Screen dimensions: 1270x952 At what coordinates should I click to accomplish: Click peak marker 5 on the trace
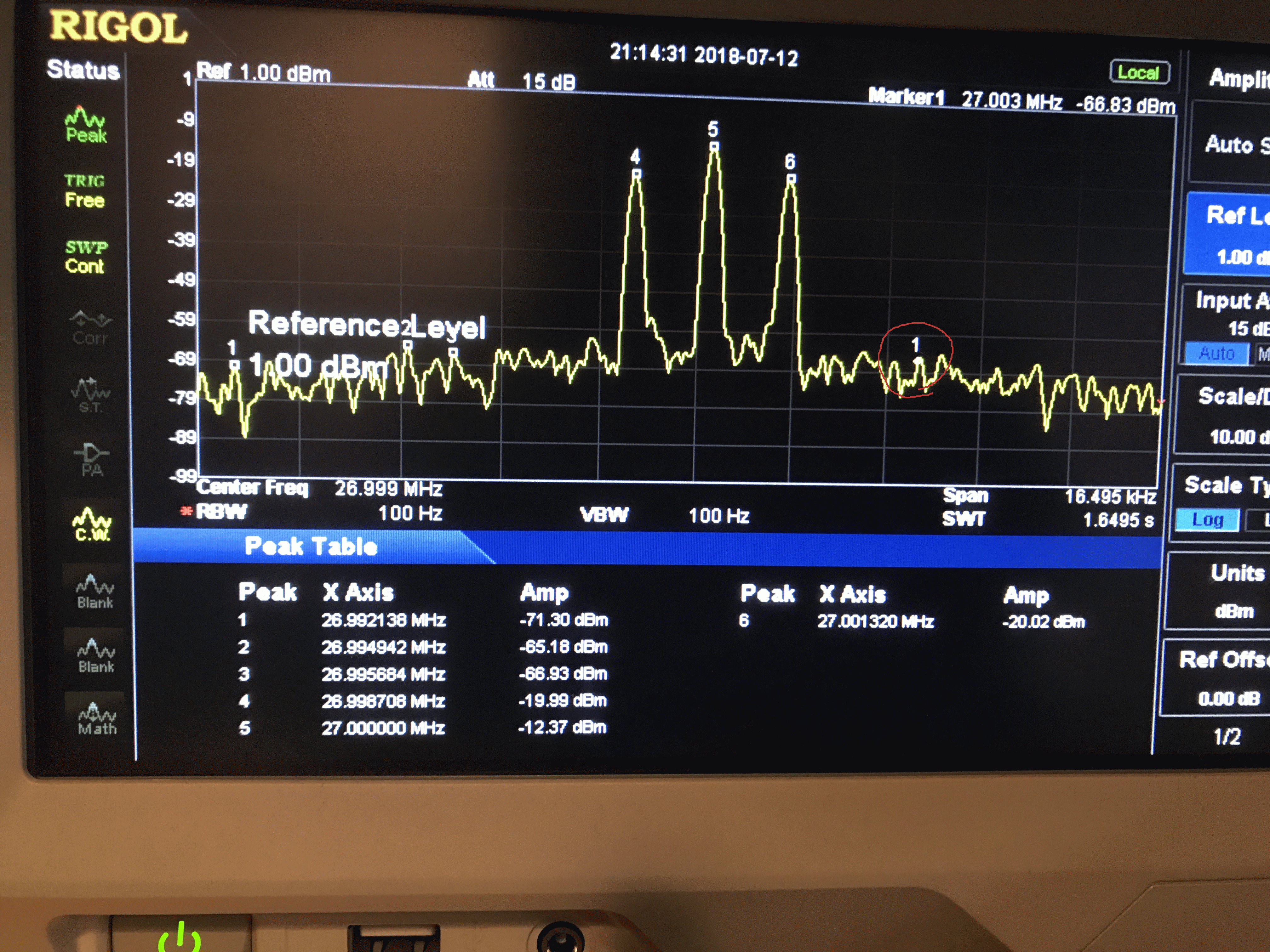point(714,137)
